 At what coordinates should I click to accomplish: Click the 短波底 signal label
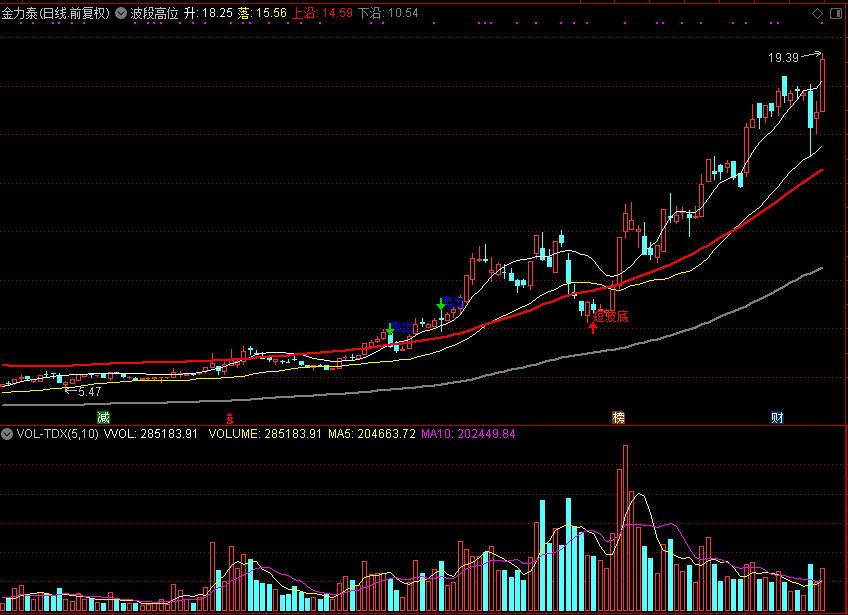(x=611, y=316)
